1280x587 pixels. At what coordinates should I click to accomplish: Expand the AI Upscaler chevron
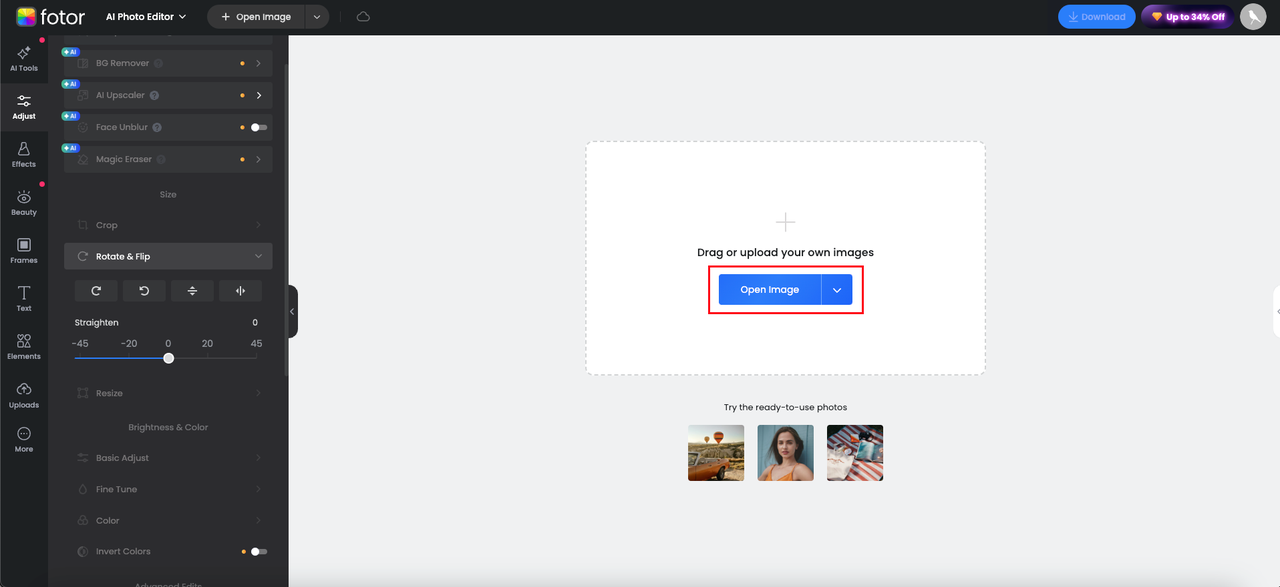pyautogui.click(x=258, y=95)
